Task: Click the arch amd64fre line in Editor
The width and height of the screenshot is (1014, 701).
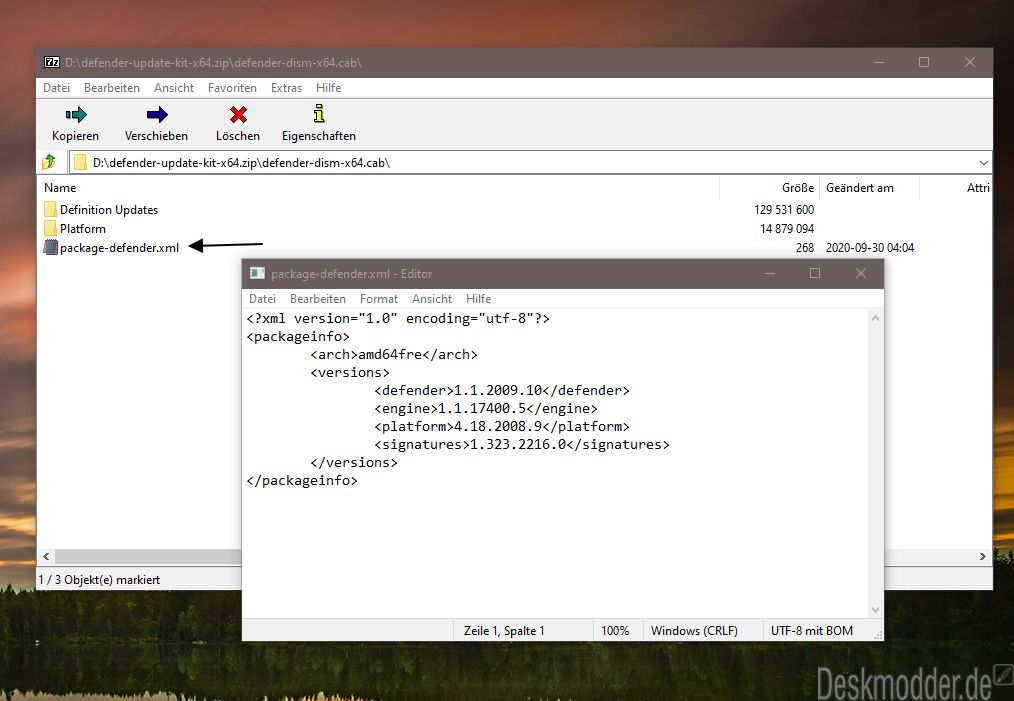Action: tap(394, 354)
